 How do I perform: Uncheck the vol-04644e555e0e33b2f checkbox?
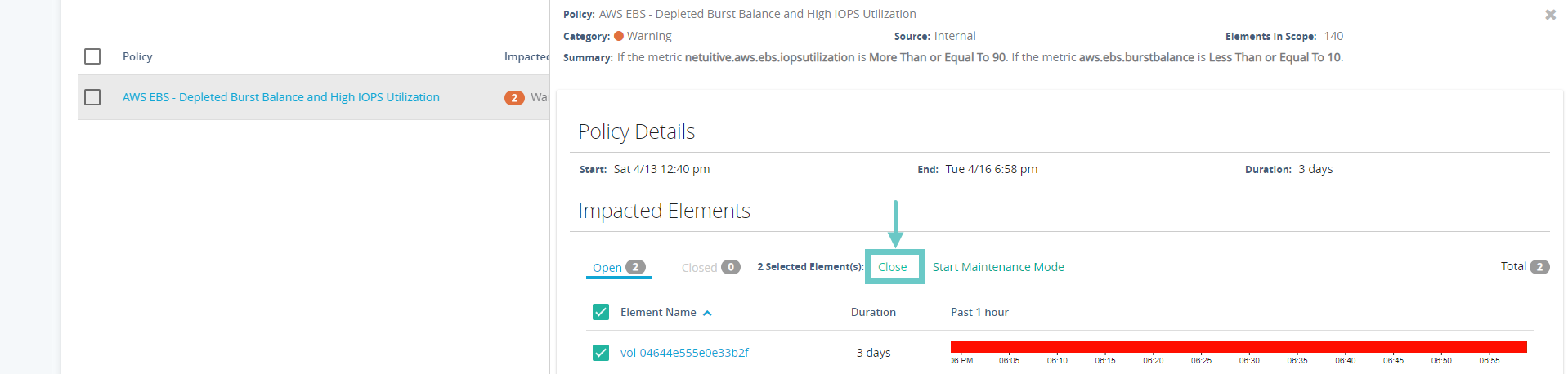pos(601,353)
